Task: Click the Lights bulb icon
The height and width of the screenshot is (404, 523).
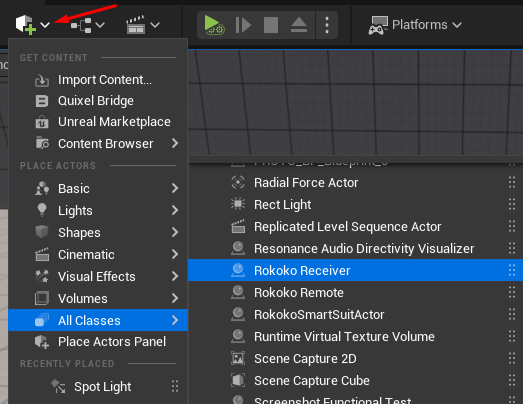Action: tap(42, 210)
